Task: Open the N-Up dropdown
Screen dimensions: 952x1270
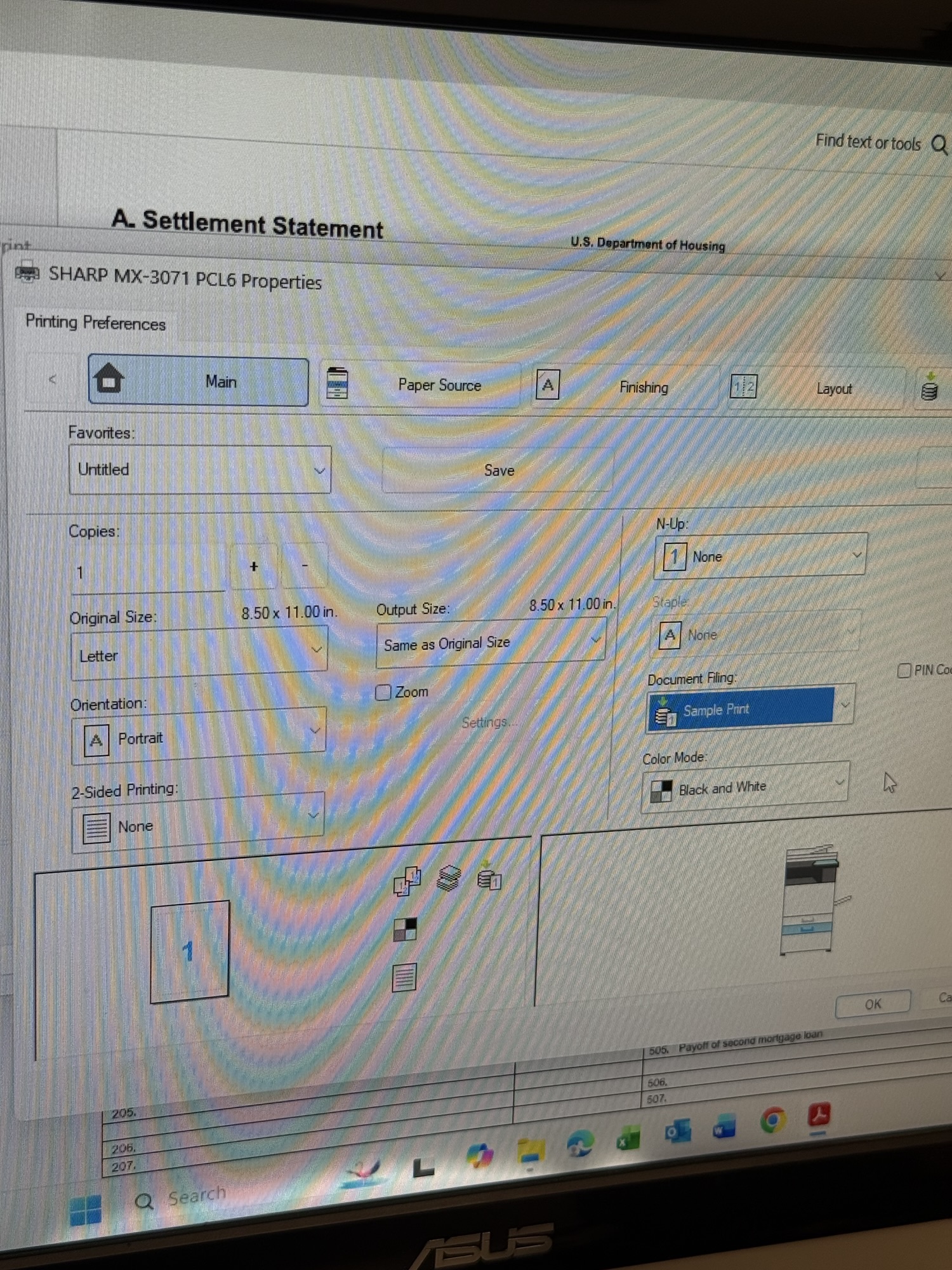Action: [760, 556]
